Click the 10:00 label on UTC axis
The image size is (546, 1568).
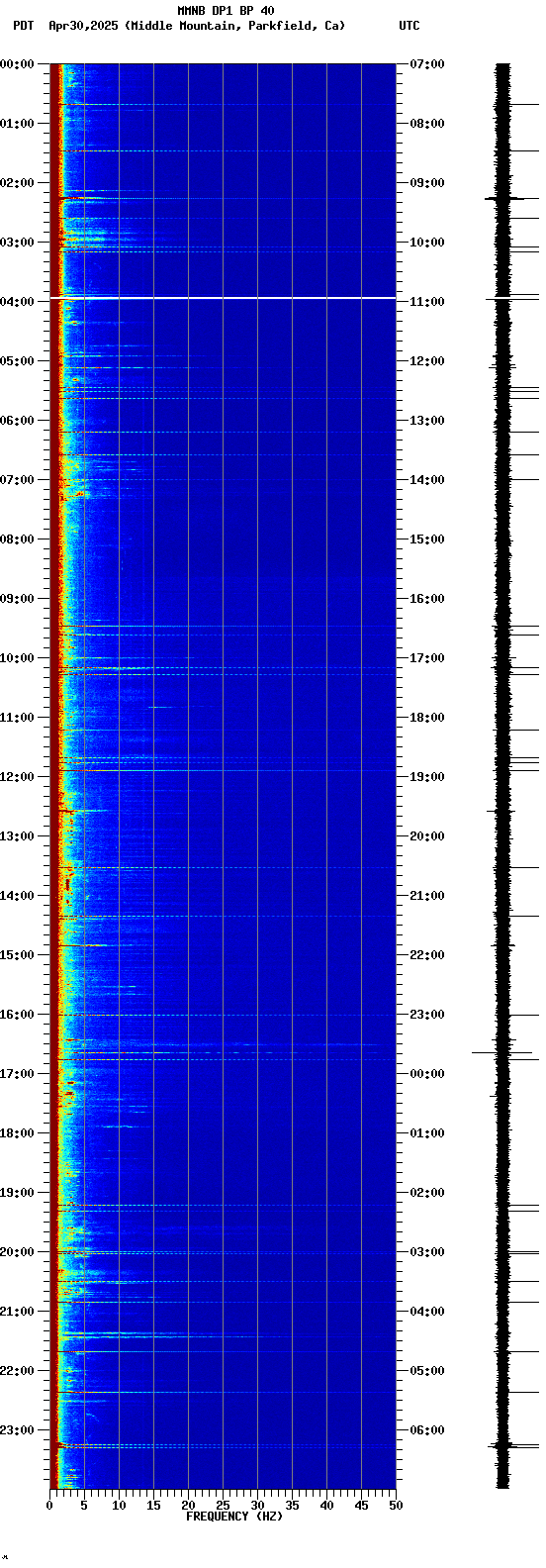[x=426, y=243]
